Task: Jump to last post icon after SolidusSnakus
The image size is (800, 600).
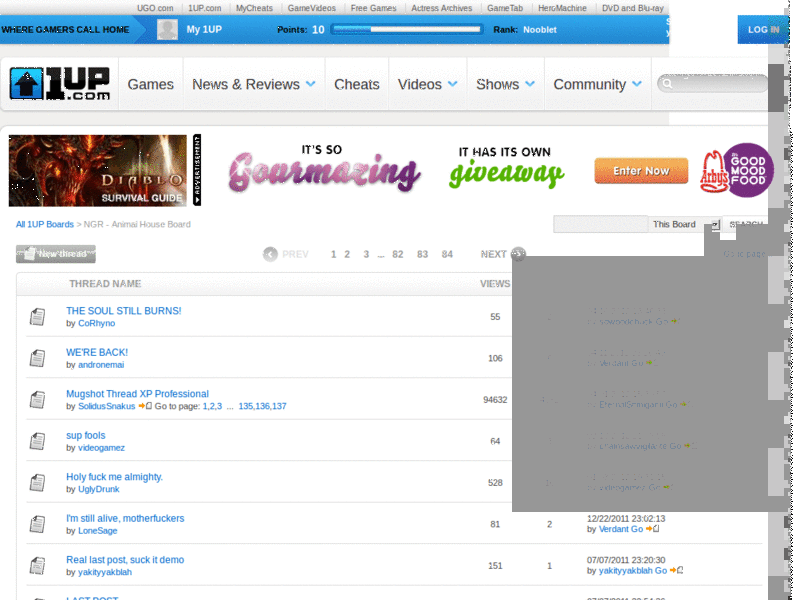Action: [145, 406]
